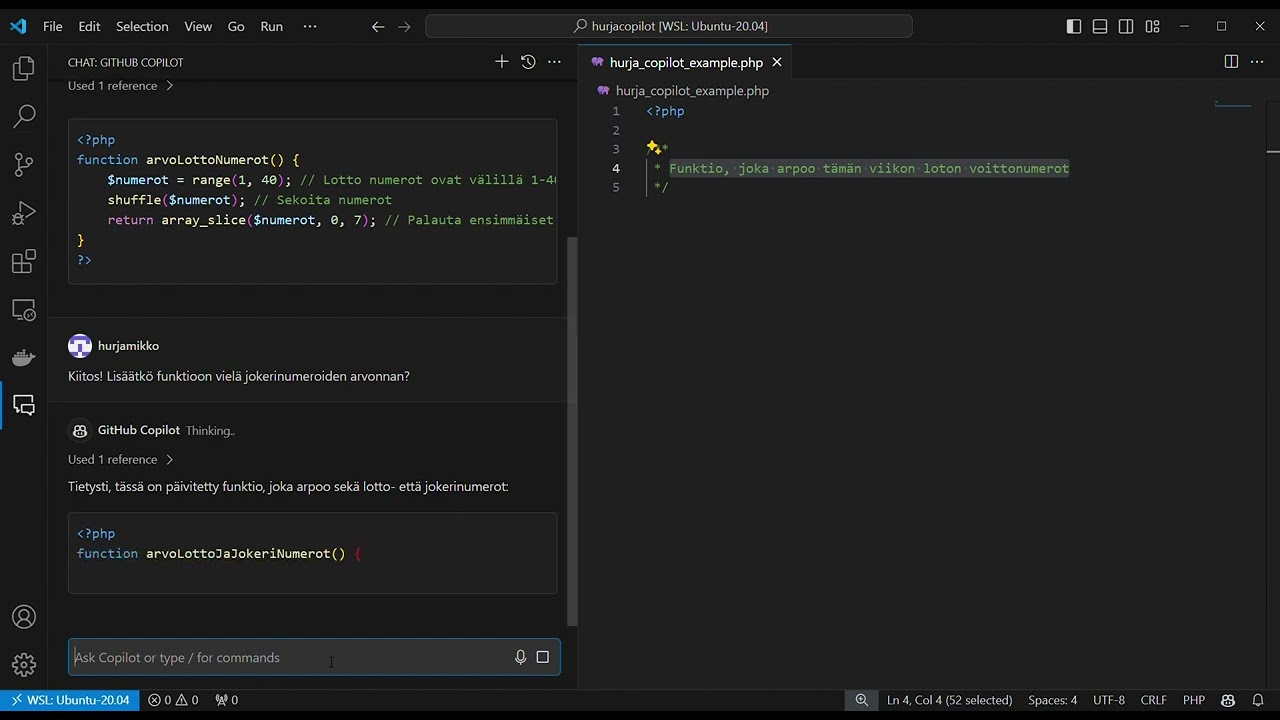1280x720 pixels.
Task: Toggle the bottom panel visibility
Action: tap(1100, 27)
